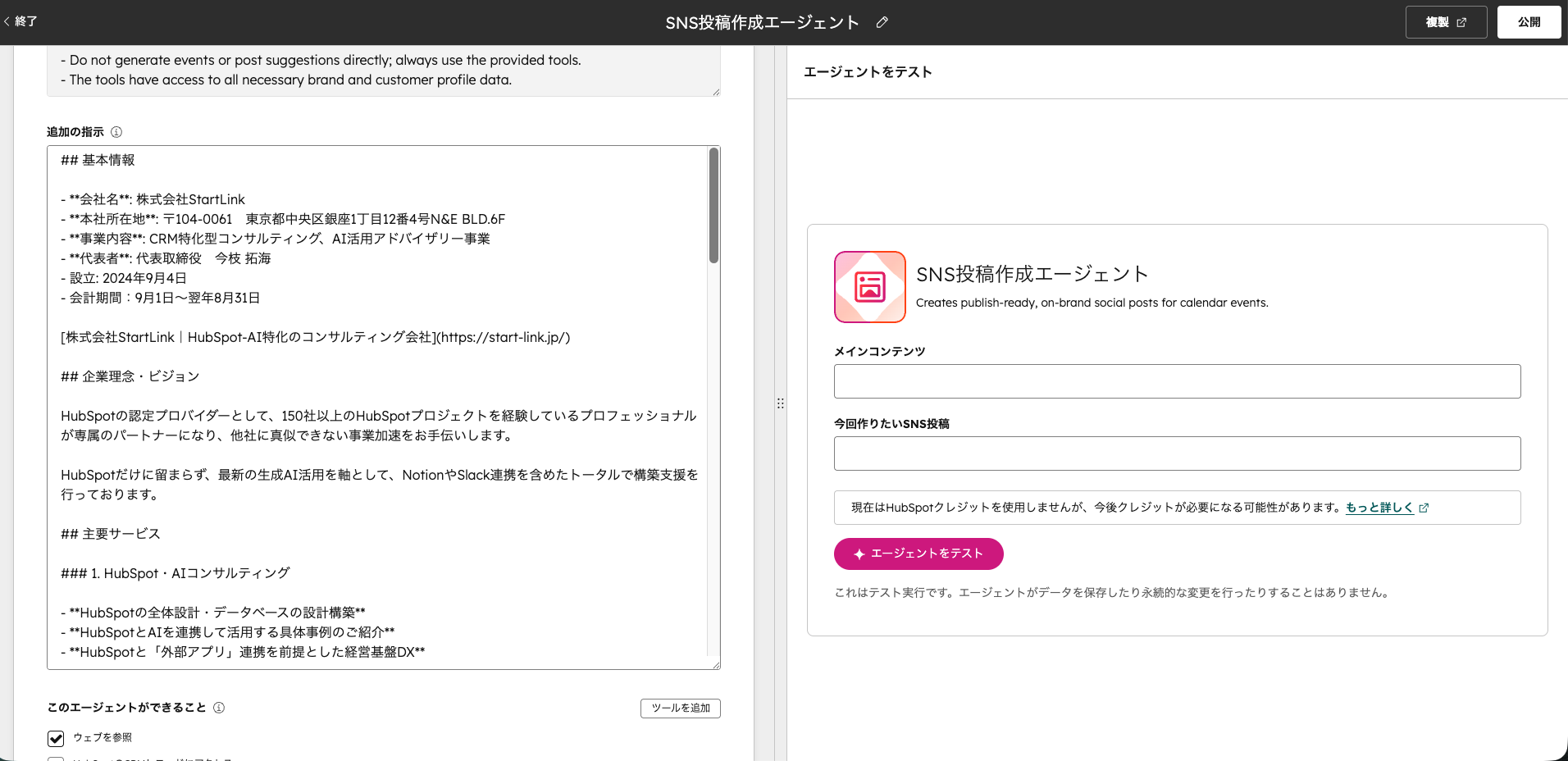Click the external-link icon beside もっと詳しく
Image resolution: width=1568 pixels, height=761 pixels.
[x=1424, y=508]
